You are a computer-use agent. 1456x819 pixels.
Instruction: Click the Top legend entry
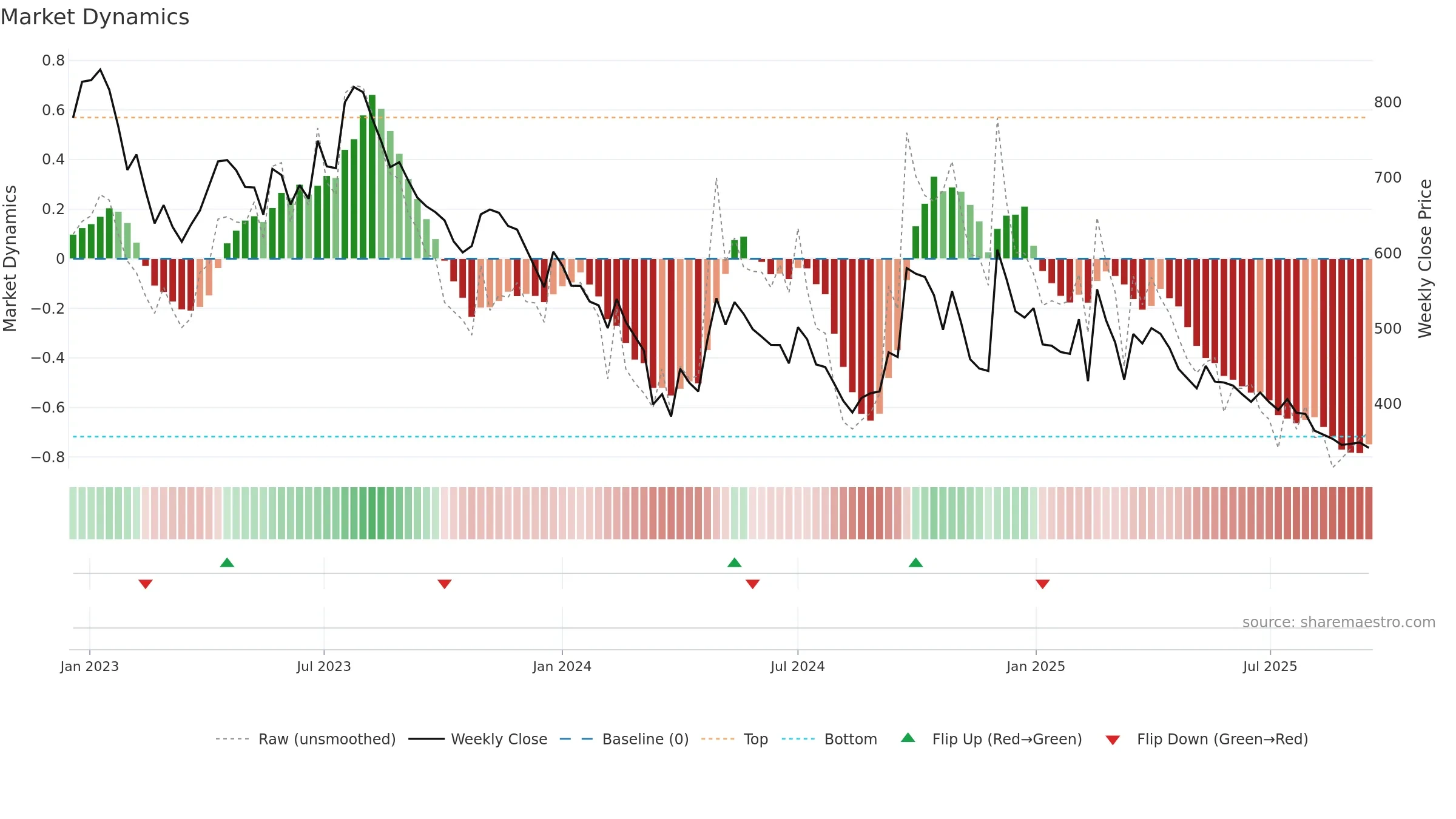pyautogui.click(x=735, y=739)
